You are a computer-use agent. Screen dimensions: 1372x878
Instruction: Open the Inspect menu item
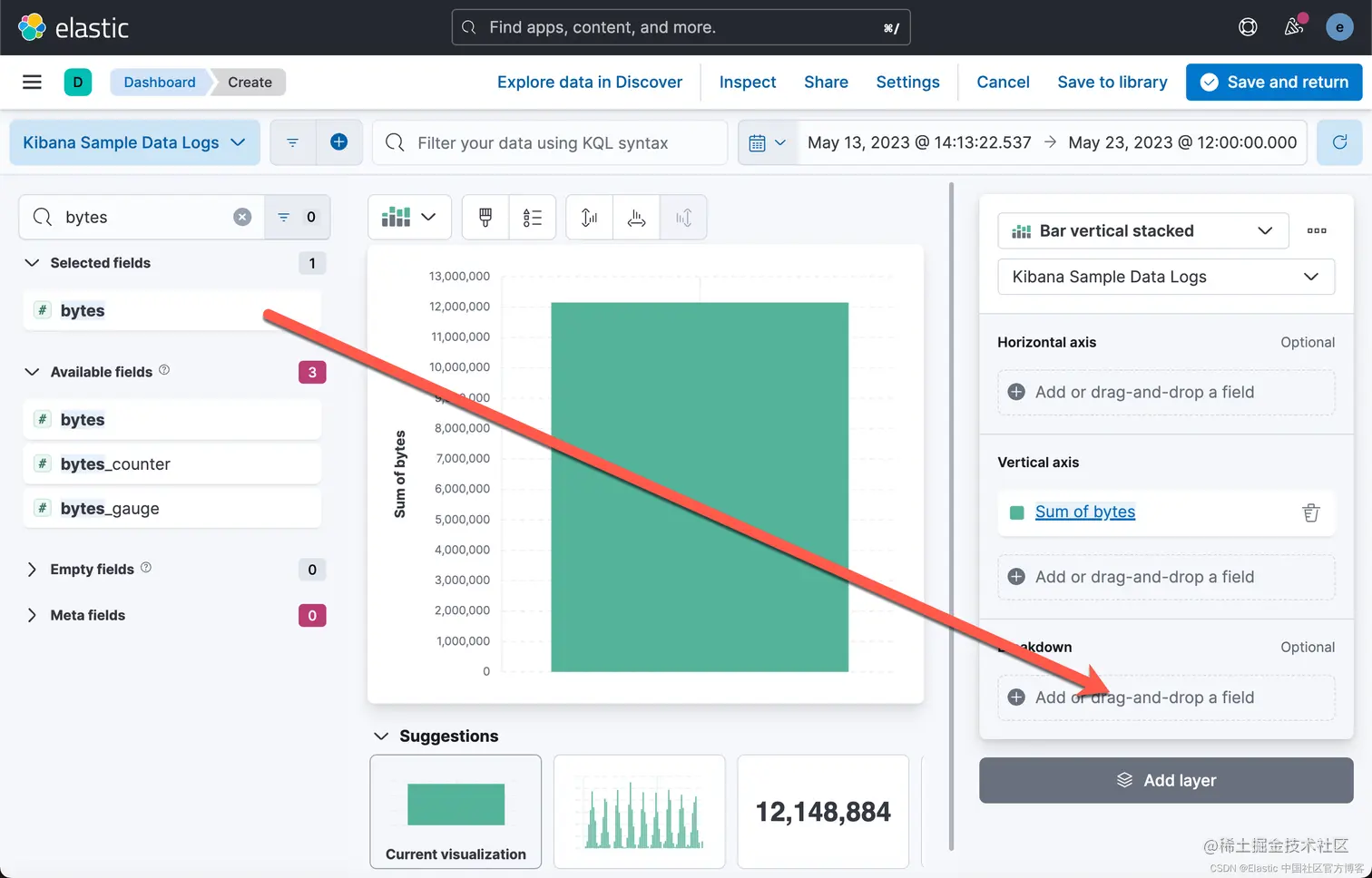(748, 83)
